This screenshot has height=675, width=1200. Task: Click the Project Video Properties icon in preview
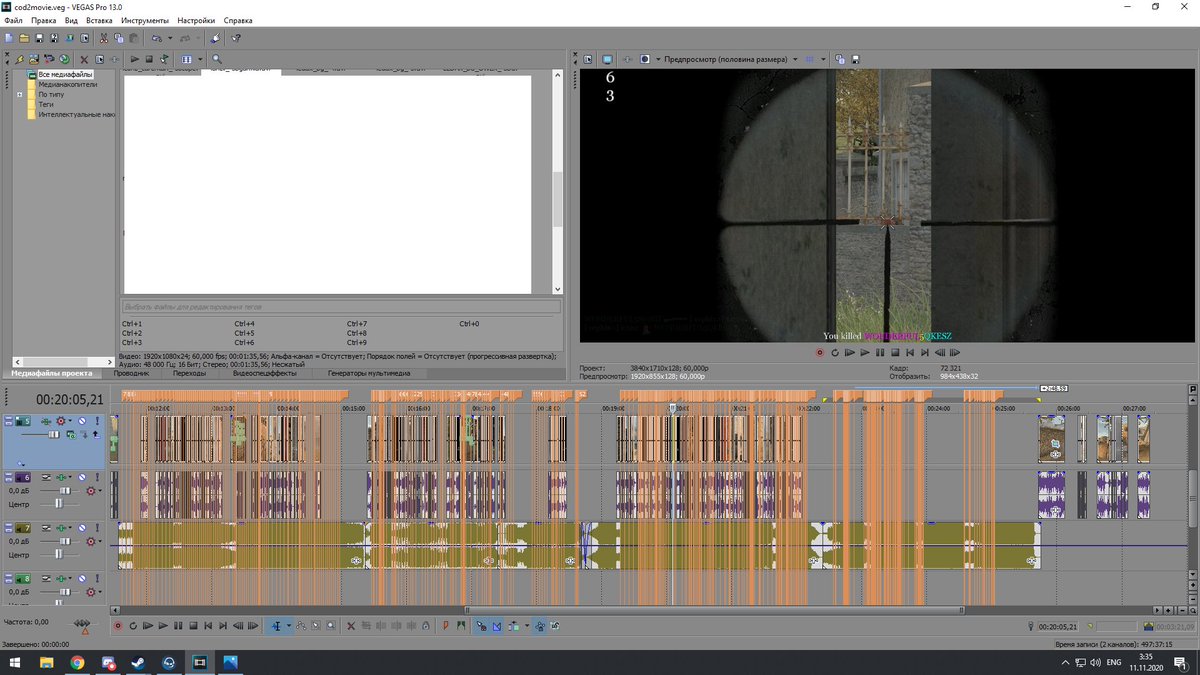588,59
